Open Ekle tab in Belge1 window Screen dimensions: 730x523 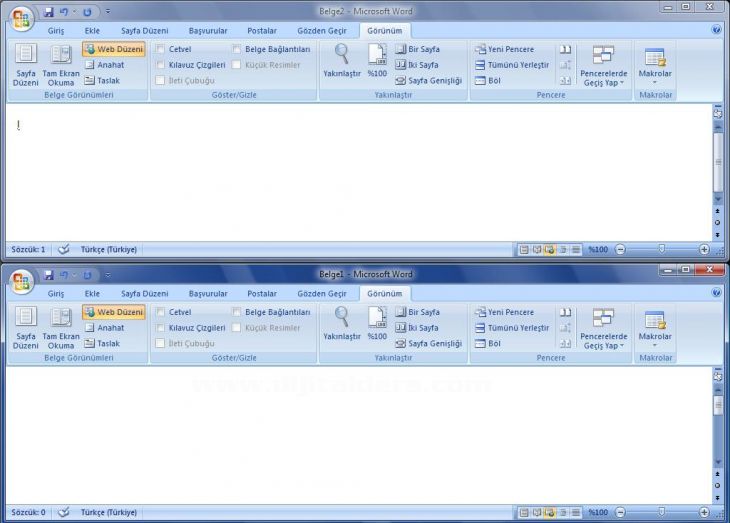[x=92, y=293]
